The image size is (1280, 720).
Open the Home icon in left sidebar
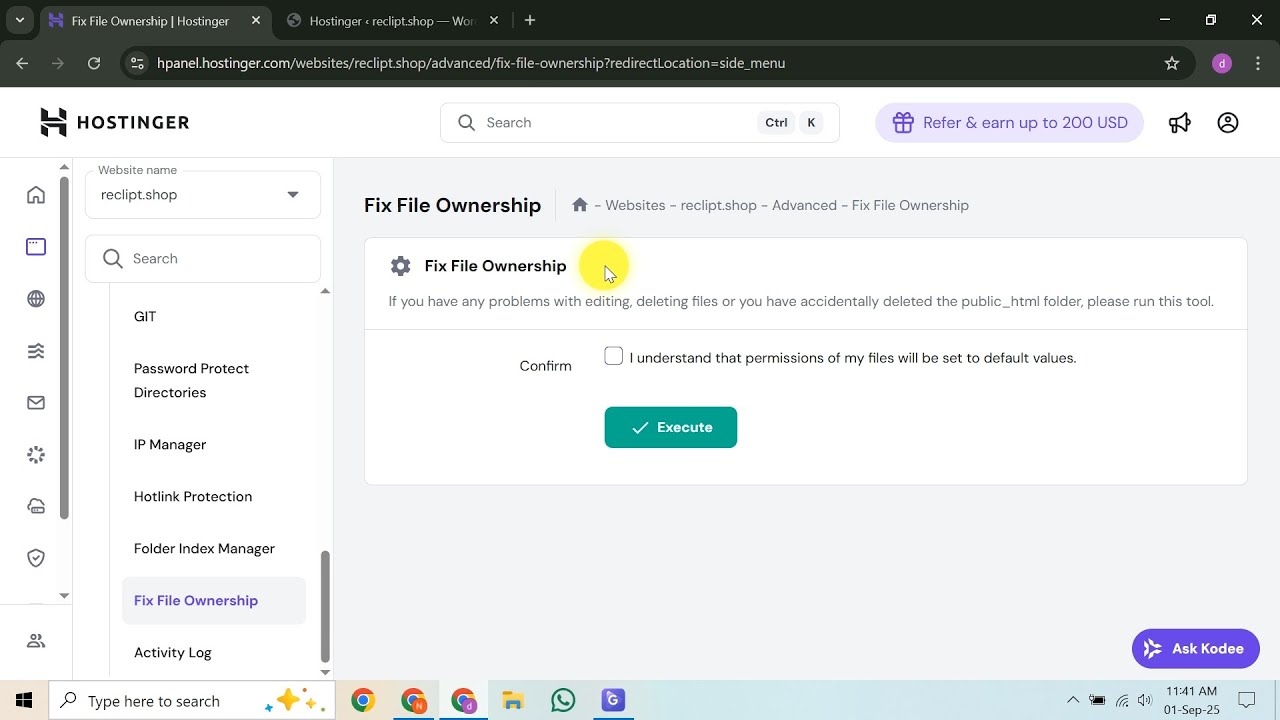coord(36,194)
